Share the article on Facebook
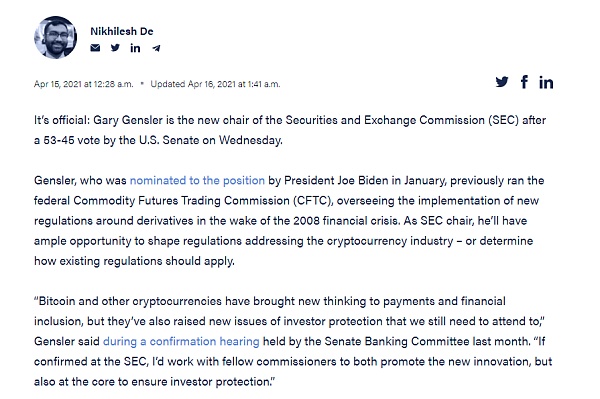 (524, 82)
